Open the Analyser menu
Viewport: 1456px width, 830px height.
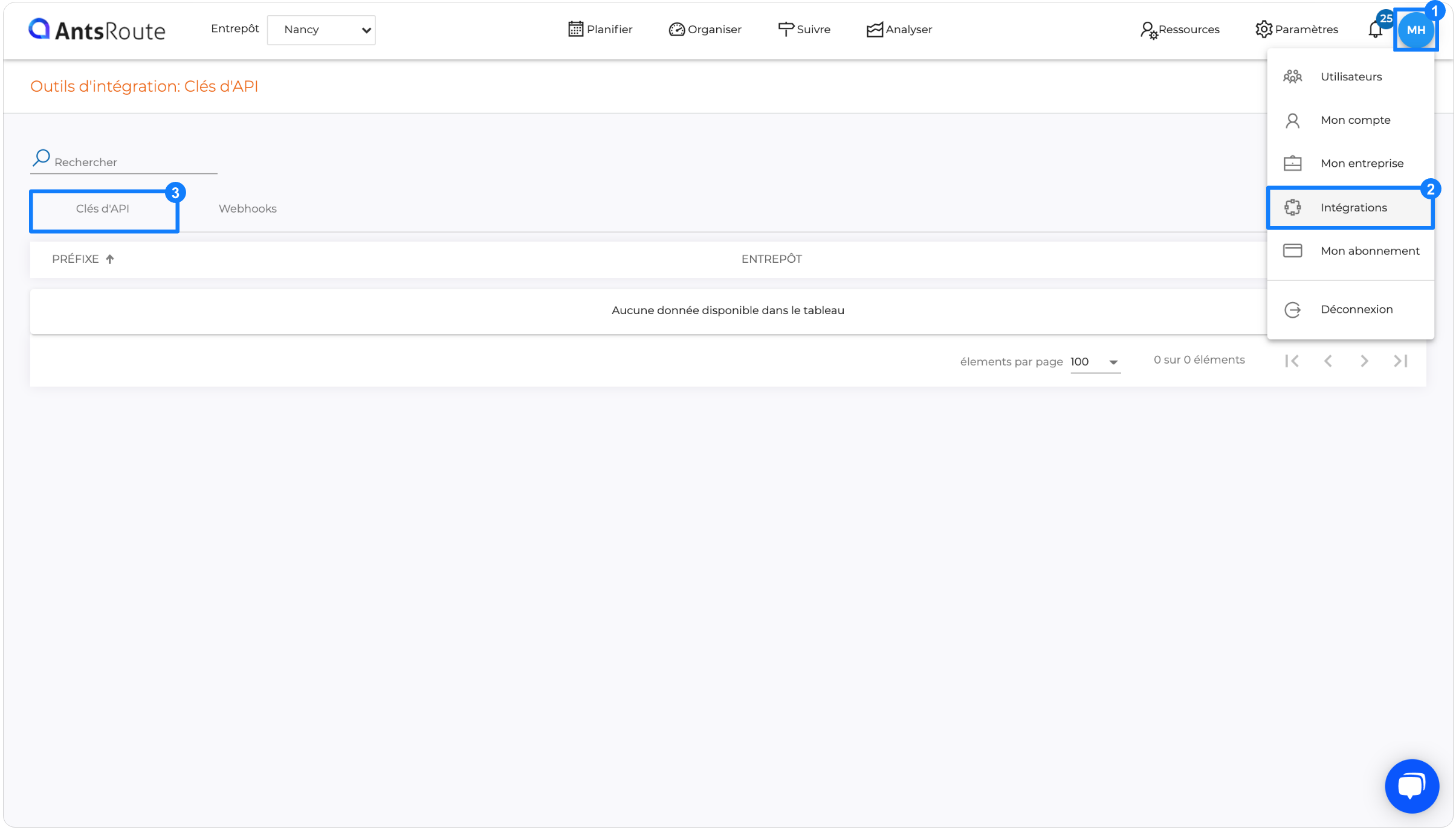coord(899,29)
